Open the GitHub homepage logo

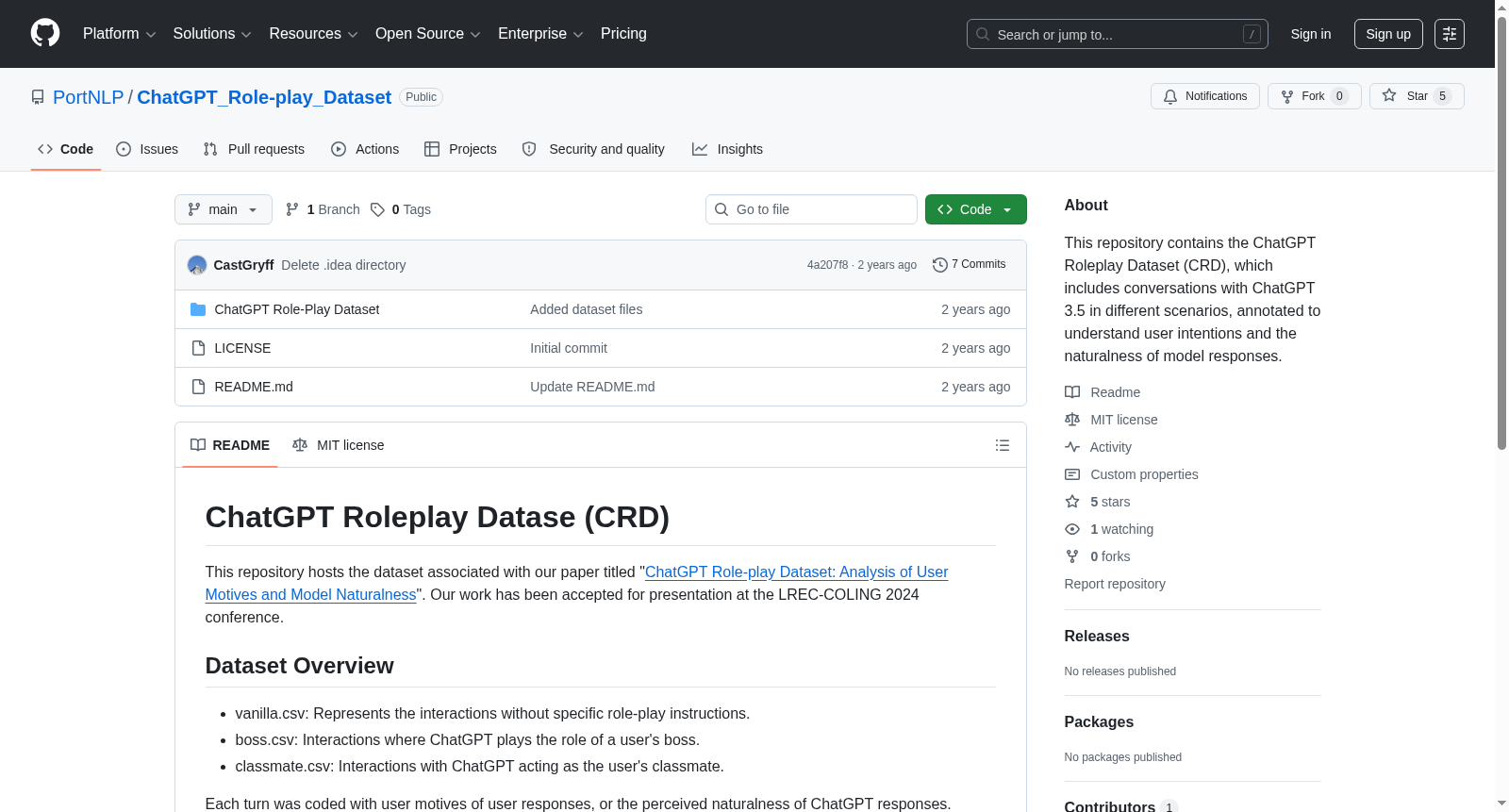click(x=45, y=33)
